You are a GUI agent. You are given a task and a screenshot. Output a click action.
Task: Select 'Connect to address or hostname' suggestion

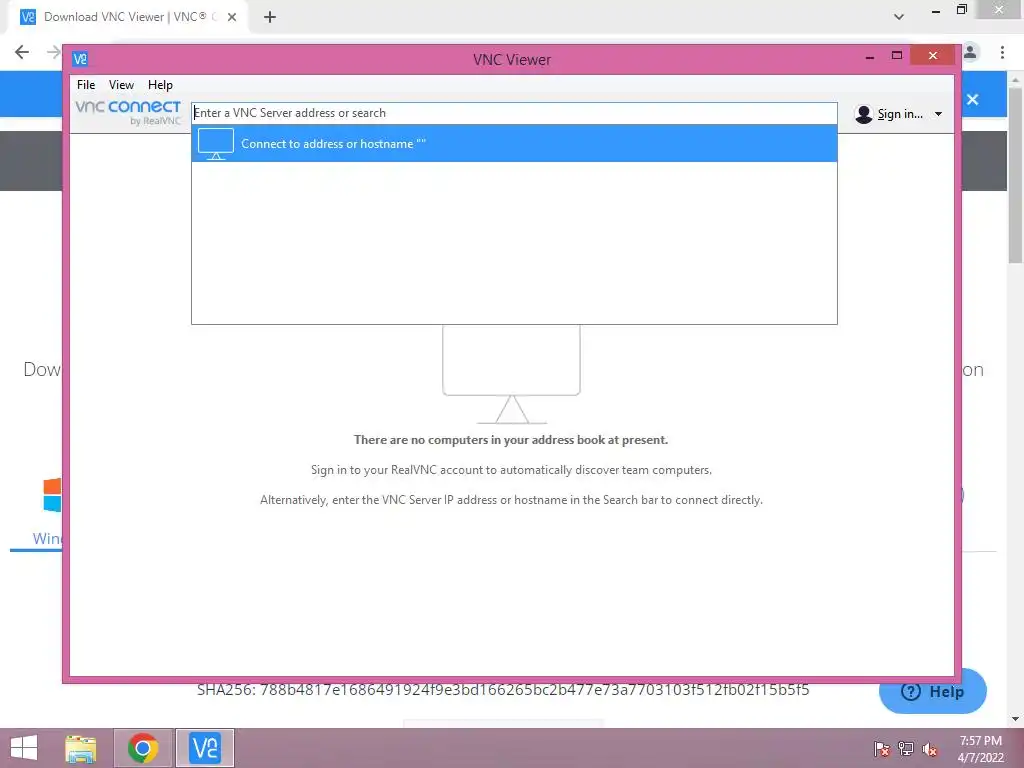tap(514, 144)
